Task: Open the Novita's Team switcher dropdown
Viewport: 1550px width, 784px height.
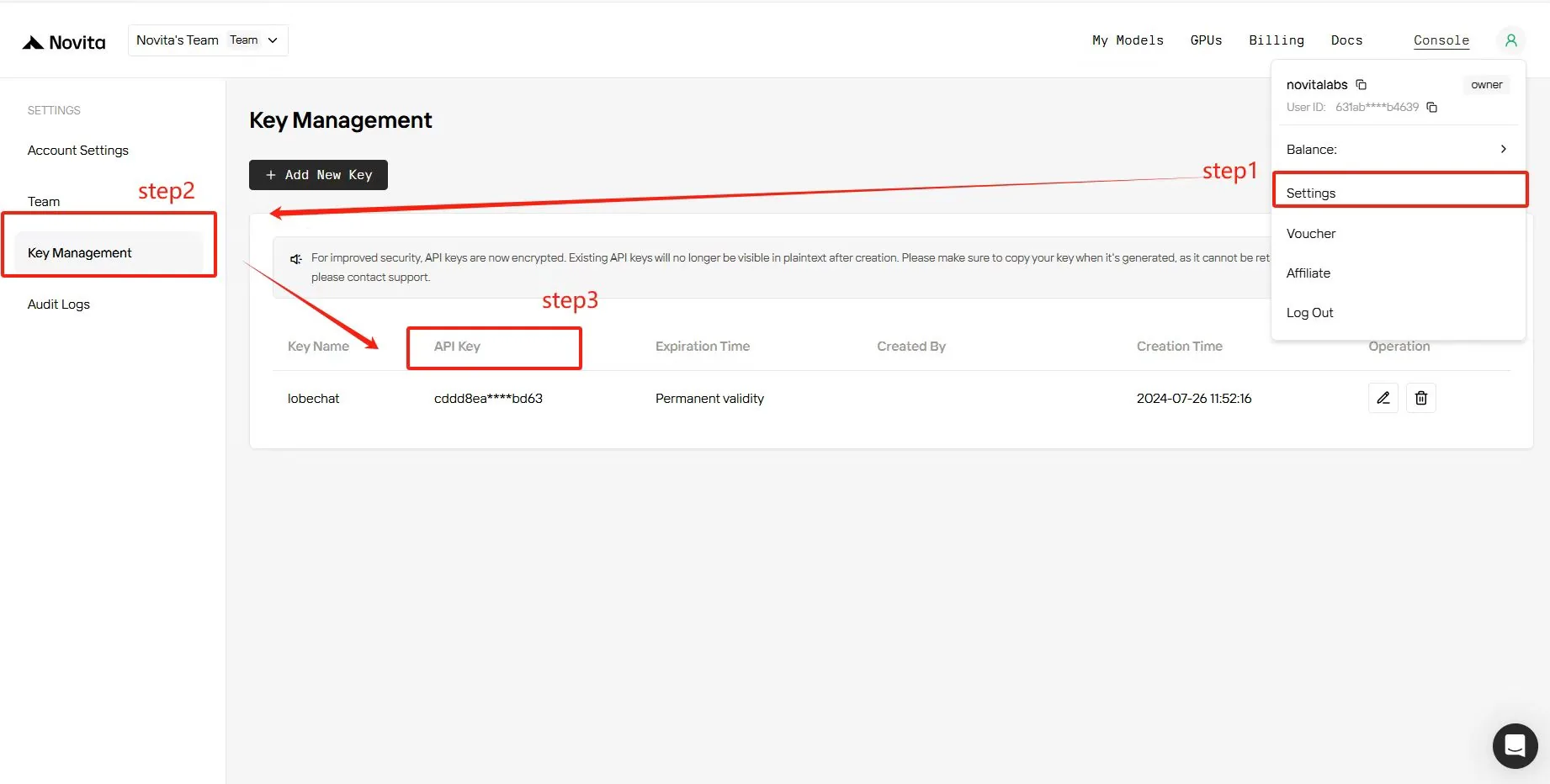Action: pos(208,40)
